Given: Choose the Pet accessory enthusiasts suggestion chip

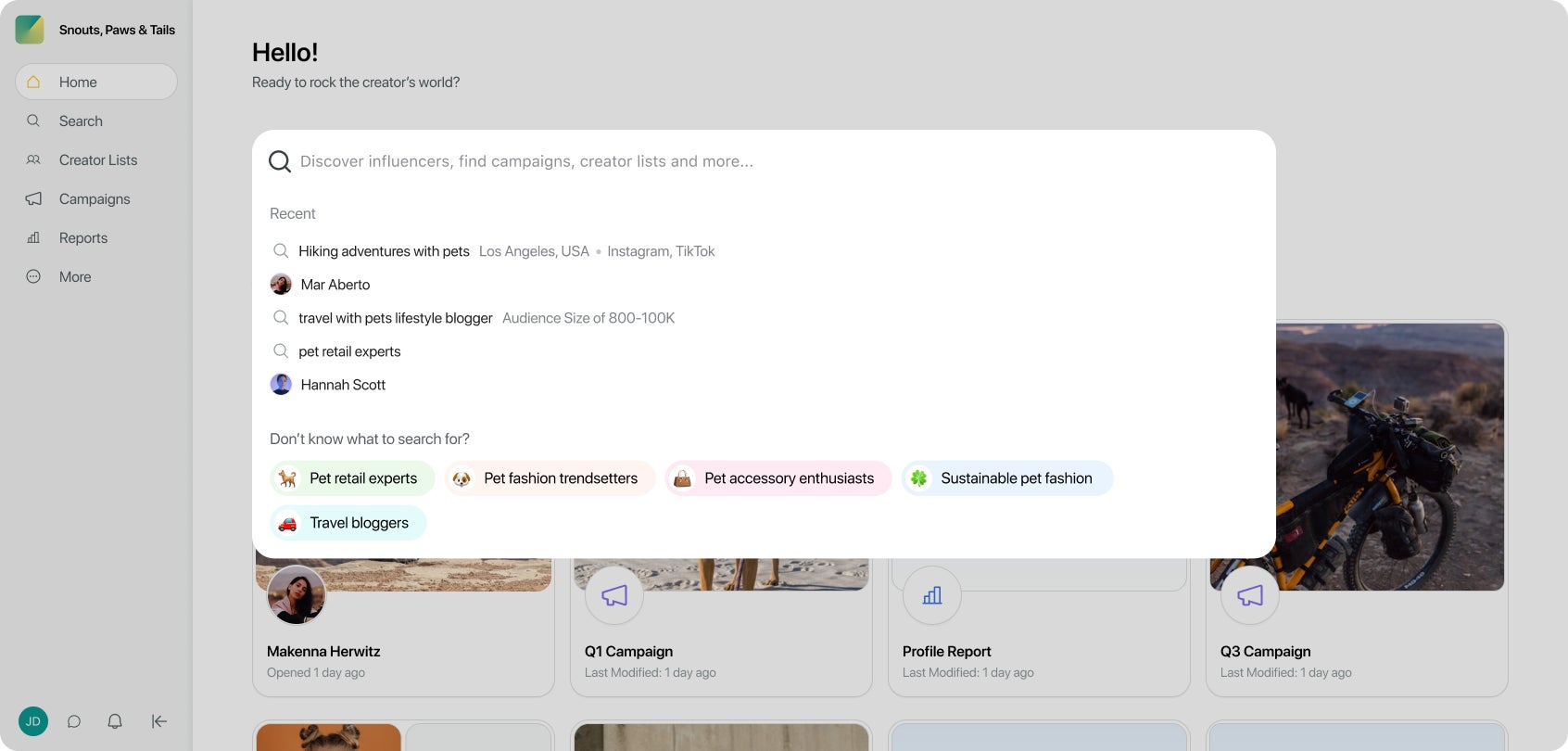Looking at the screenshot, I should pyautogui.click(x=778, y=478).
